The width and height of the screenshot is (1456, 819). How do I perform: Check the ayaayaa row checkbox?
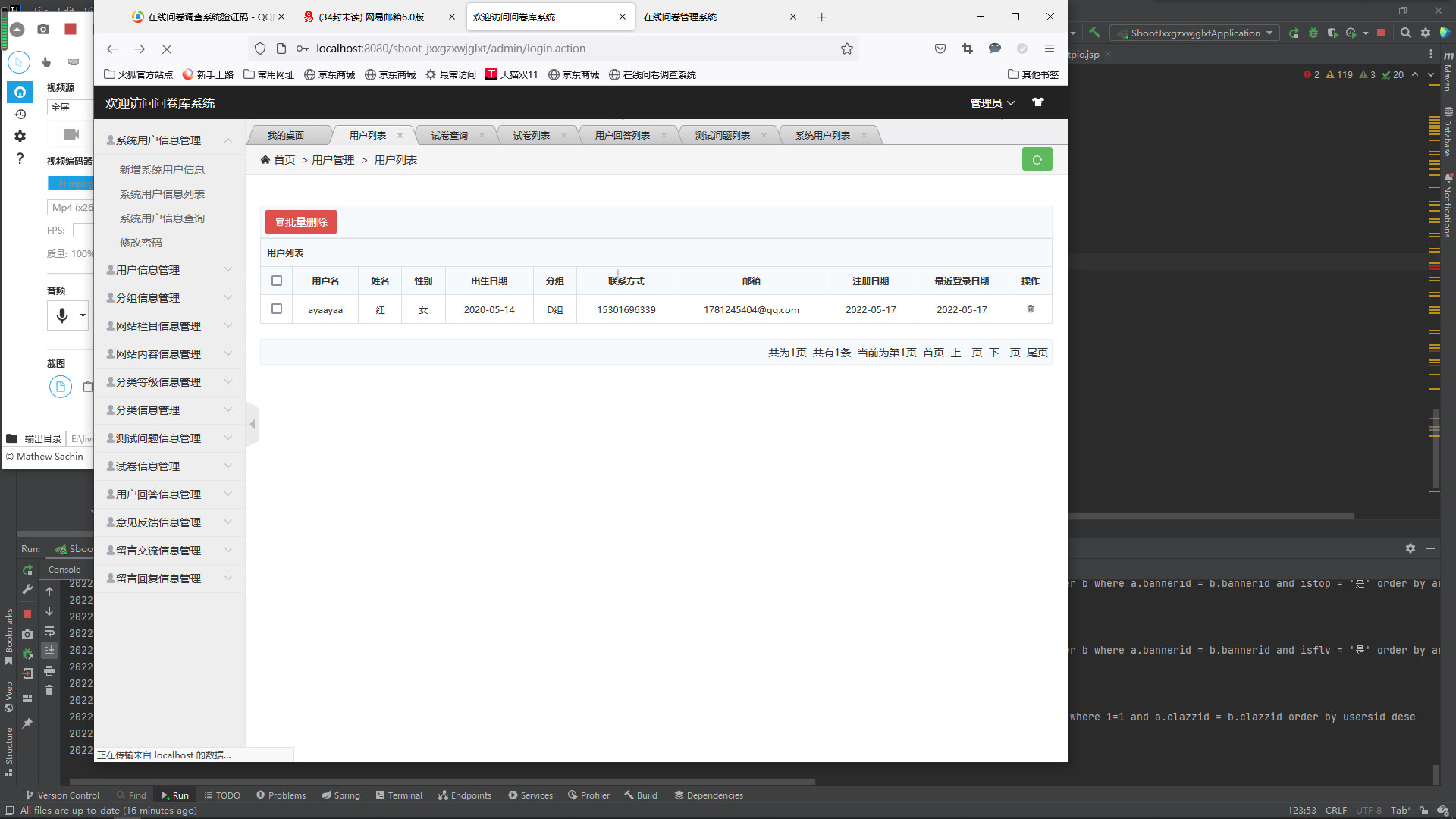(x=277, y=309)
